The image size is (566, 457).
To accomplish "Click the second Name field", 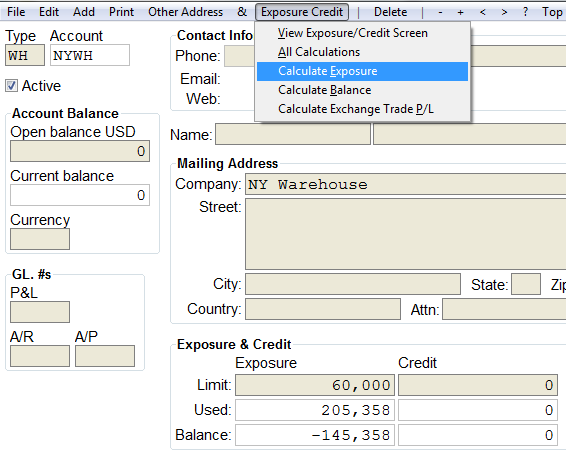I will tap(470, 134).
